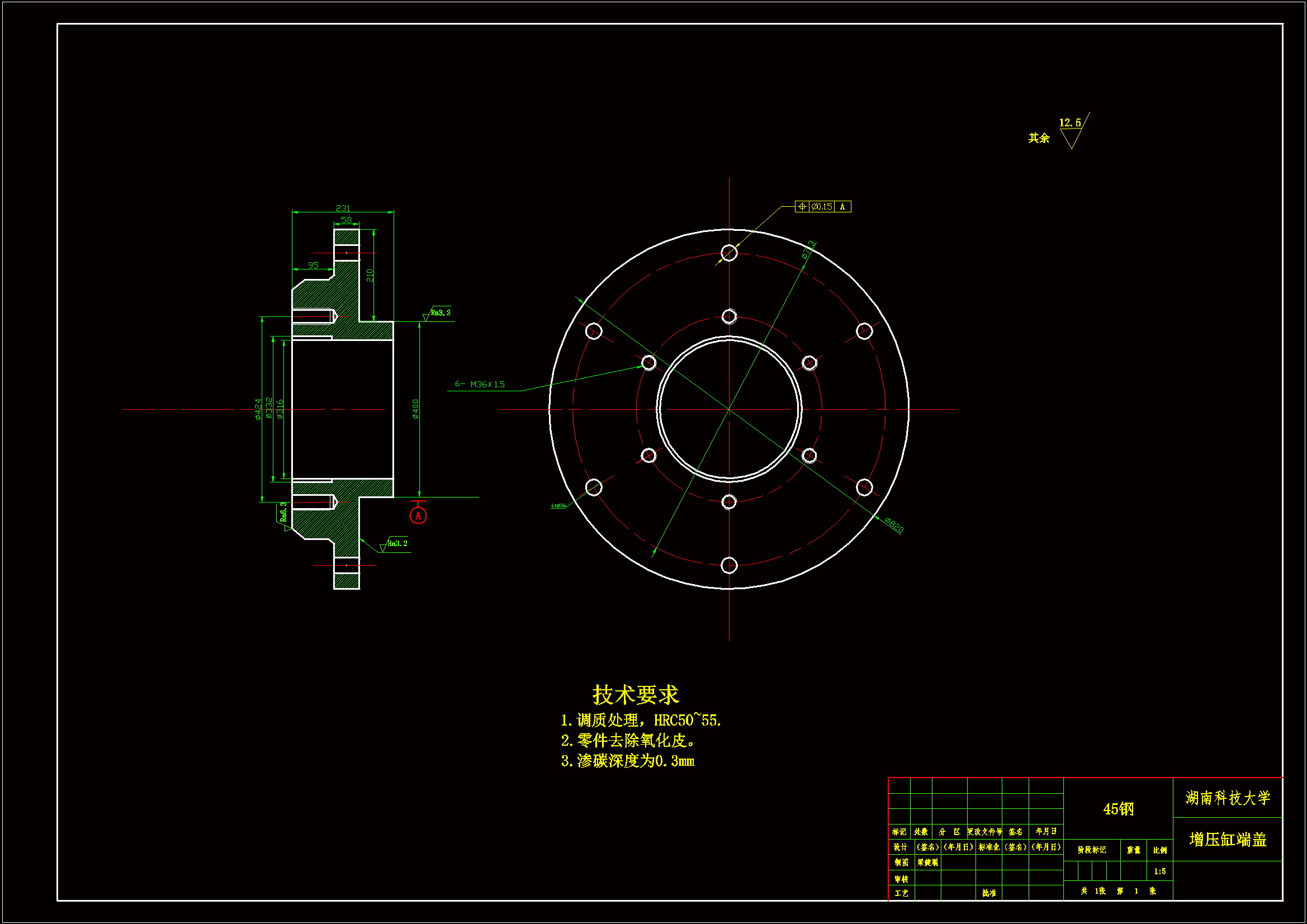Screen dimensions: 1307x924
Task: Click the HRC50~55 requirement line
Action: 641,721
